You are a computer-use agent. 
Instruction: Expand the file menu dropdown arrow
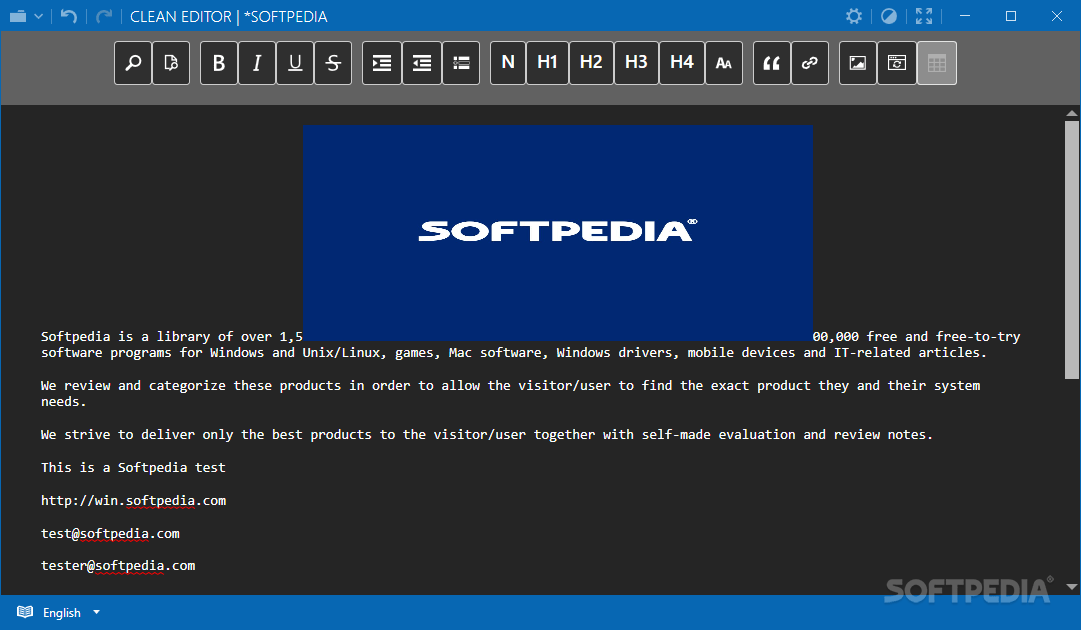pyautogui.click(x=39, y=17)
